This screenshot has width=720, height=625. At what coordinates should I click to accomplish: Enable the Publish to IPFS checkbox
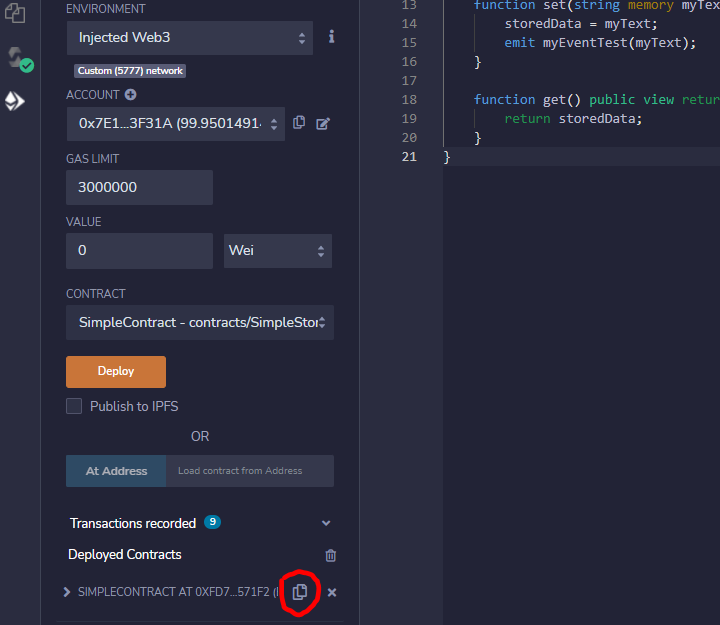tap(74, 406)
